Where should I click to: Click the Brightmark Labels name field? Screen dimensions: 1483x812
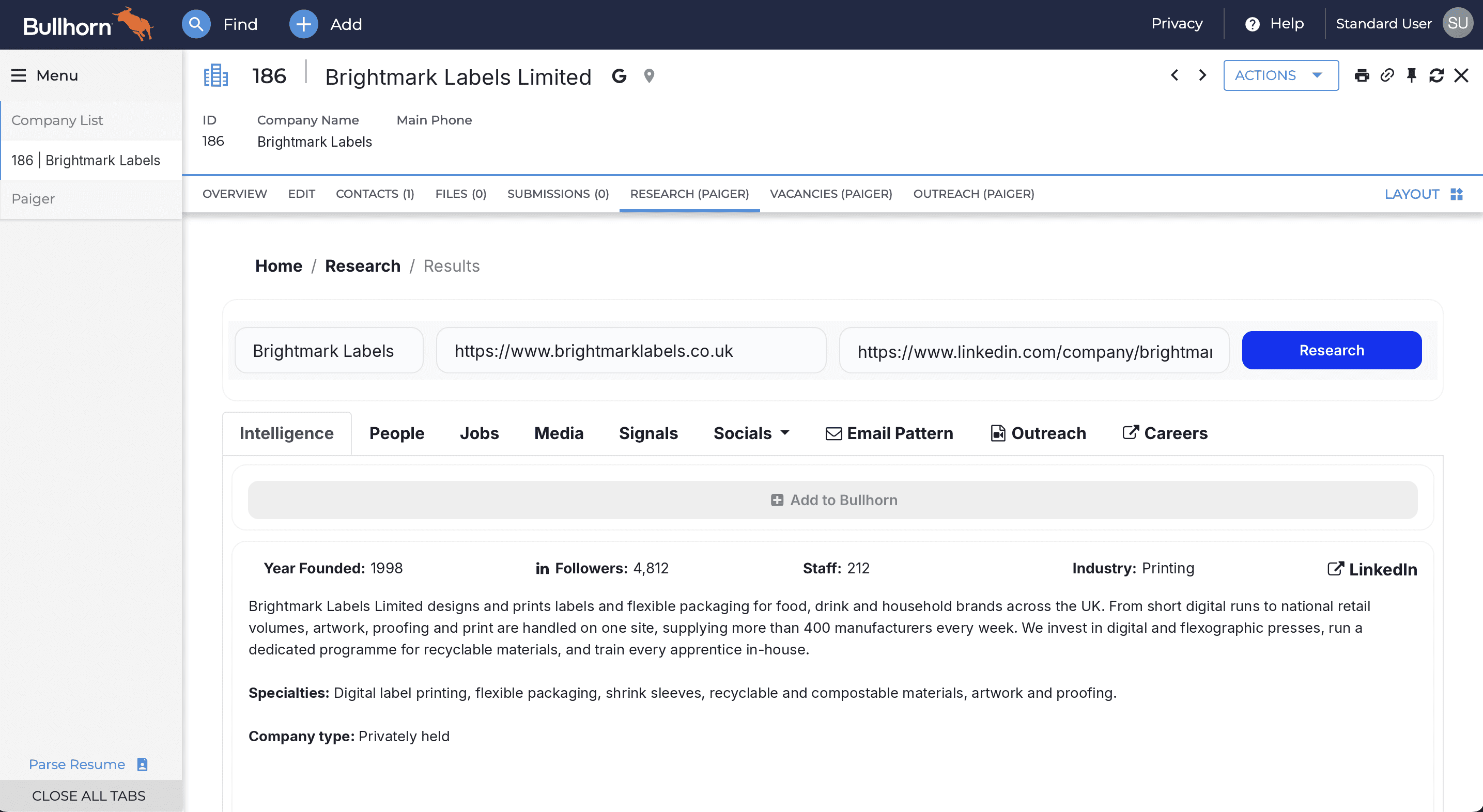[x=329, y=350]
